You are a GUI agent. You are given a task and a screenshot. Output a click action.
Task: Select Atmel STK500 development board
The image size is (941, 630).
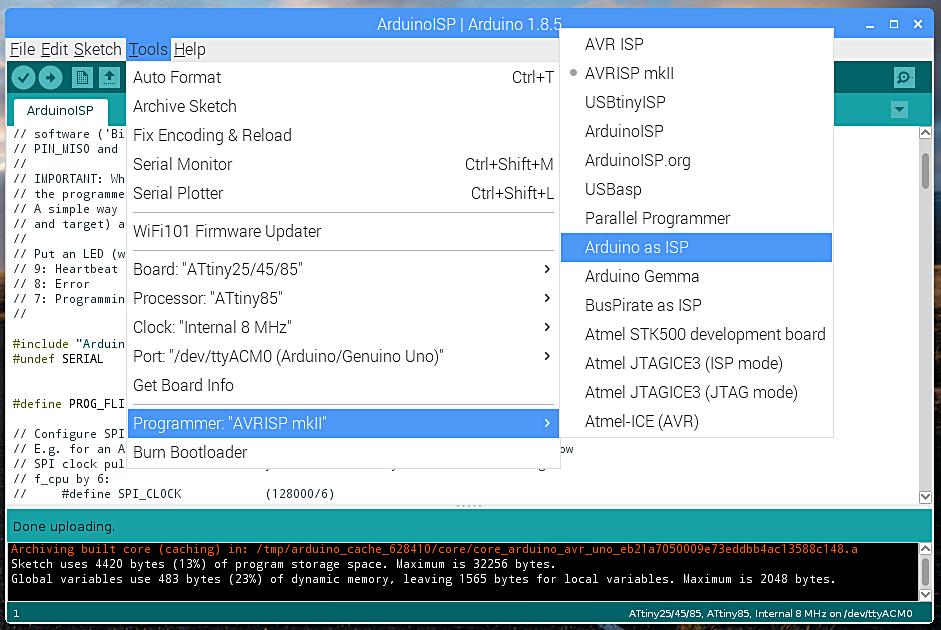pyautogui.click(x=696, y=334)
